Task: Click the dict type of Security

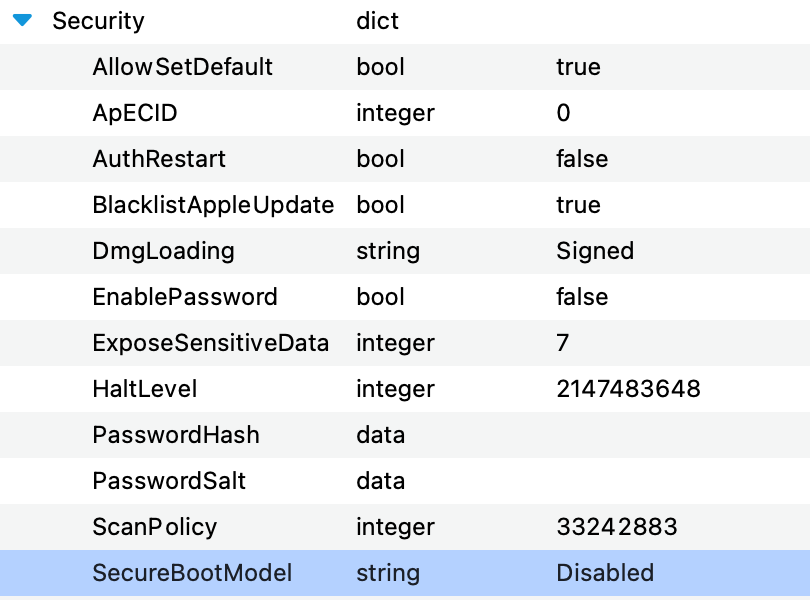Action: 377,21
